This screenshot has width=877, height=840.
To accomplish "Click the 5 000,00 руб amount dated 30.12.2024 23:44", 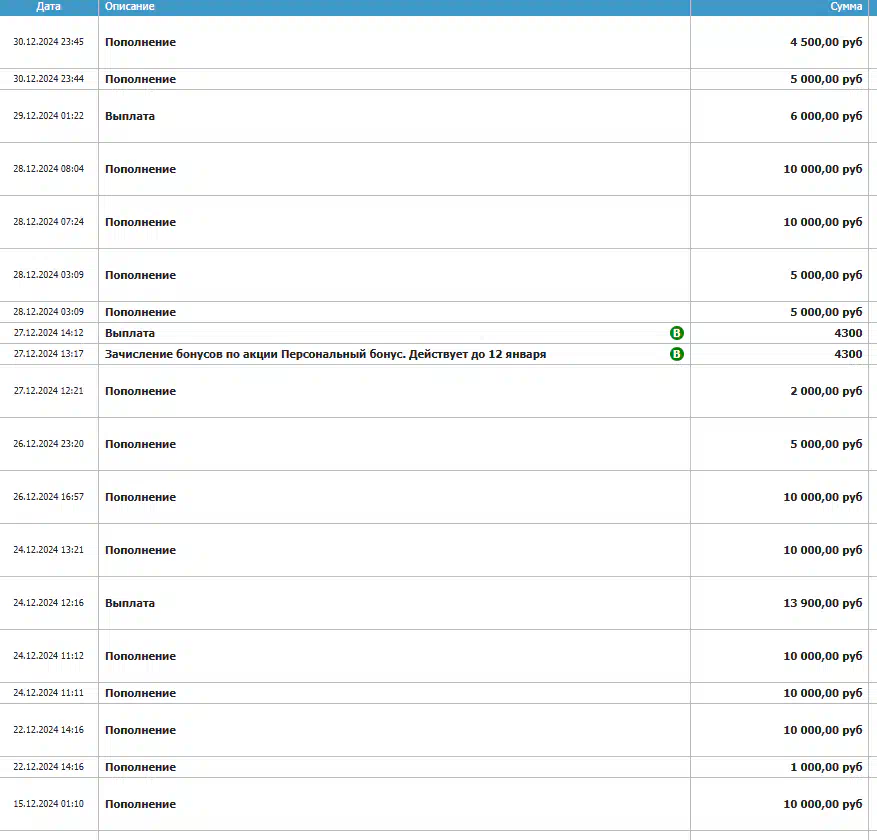I will pos(826,79).
